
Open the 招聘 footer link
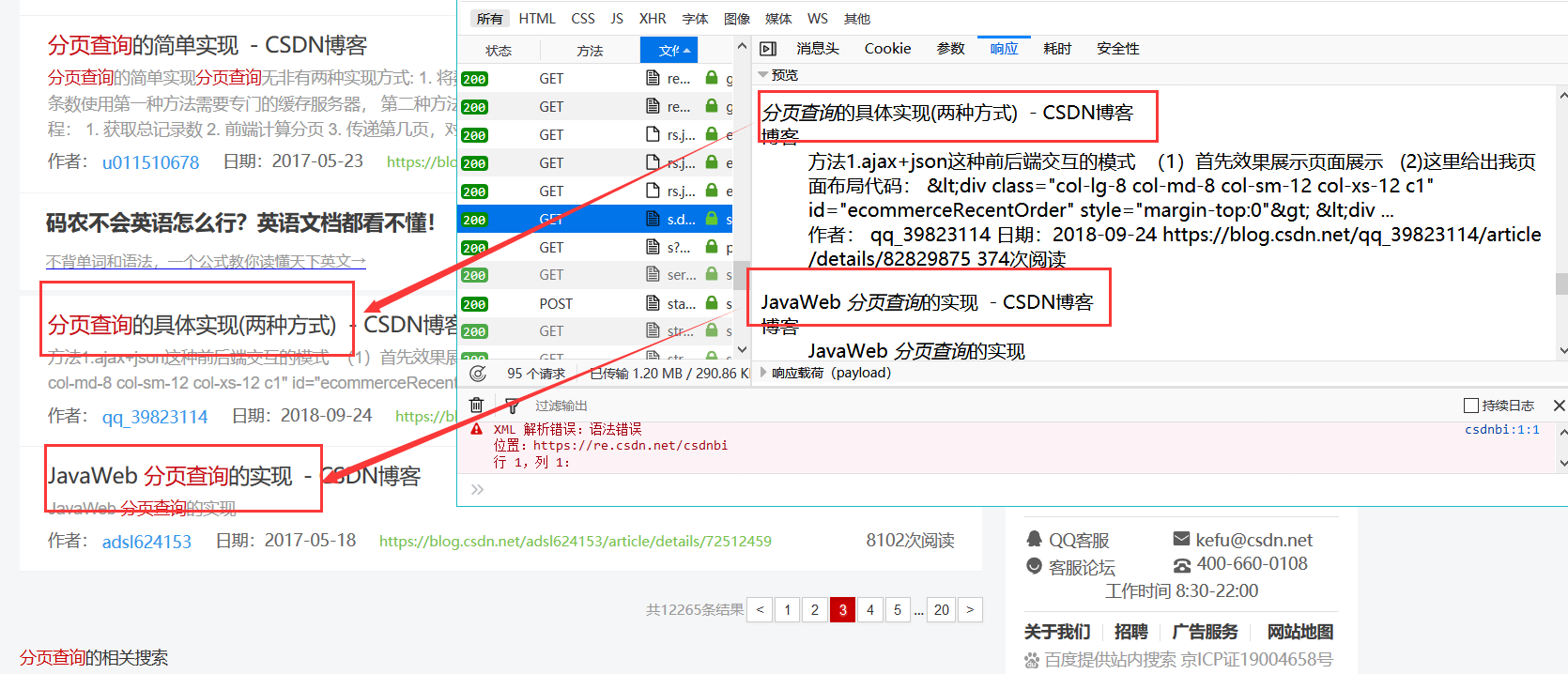coord(1131,632)
